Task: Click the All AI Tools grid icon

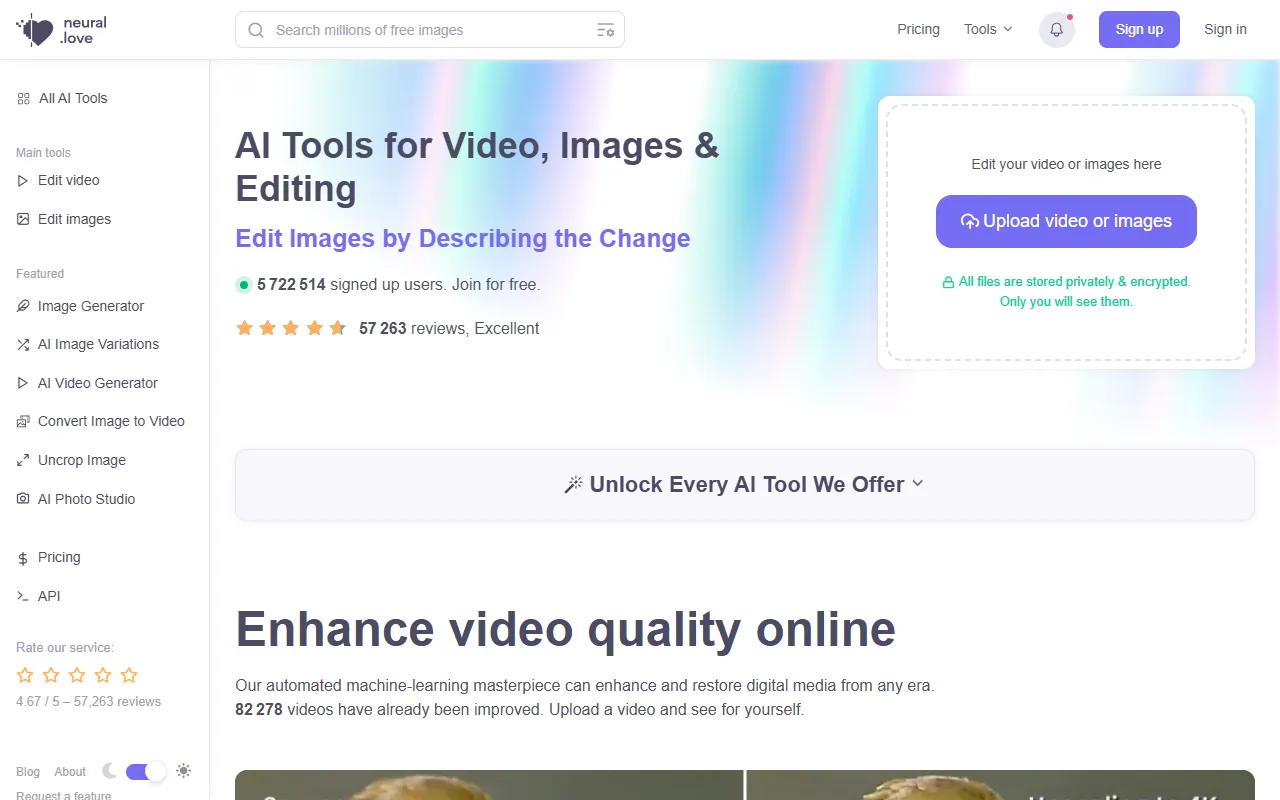Action: [23, 98]
